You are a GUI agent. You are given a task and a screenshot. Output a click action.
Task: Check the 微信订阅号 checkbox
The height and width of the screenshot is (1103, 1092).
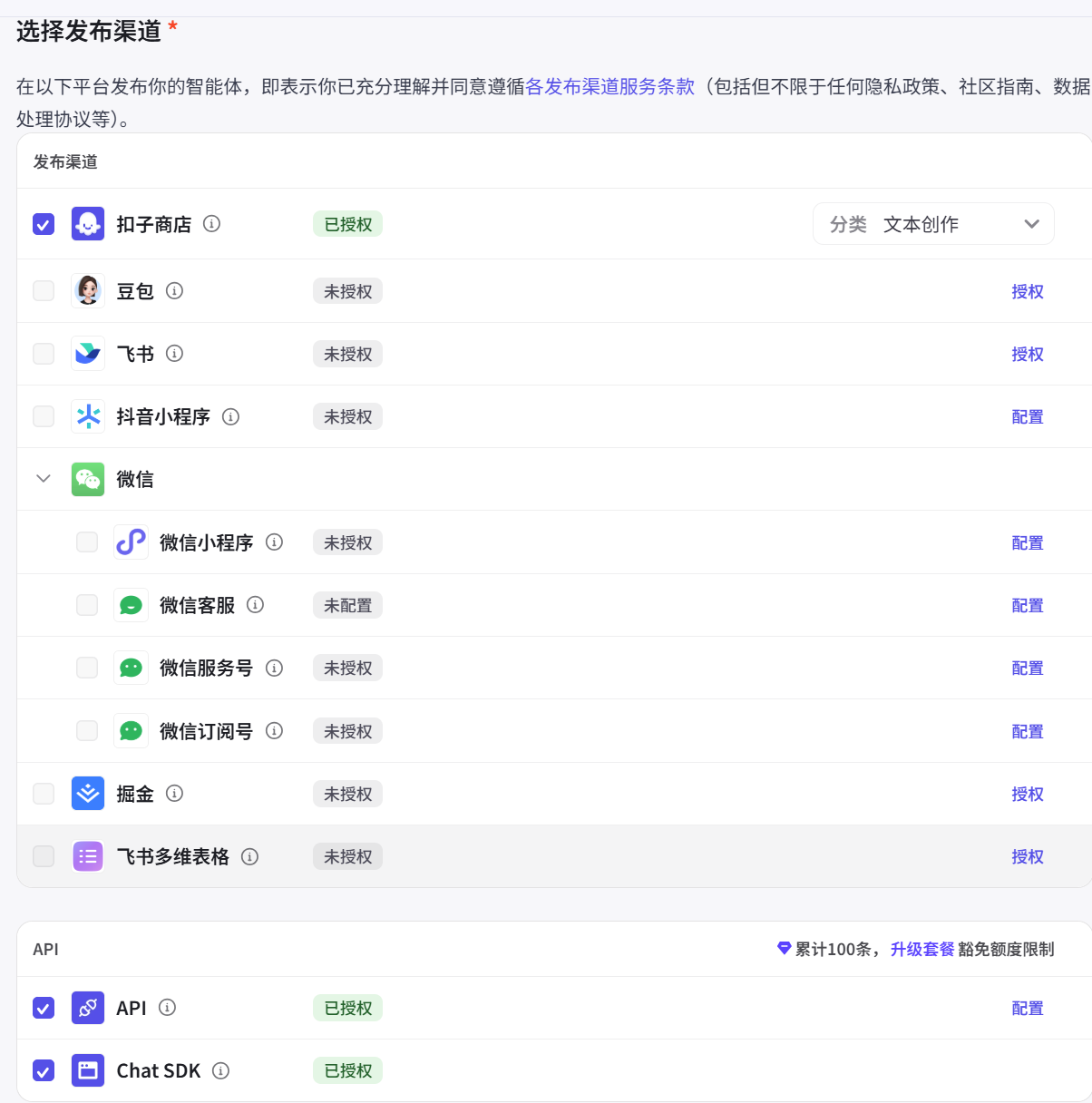click(87, 730)
